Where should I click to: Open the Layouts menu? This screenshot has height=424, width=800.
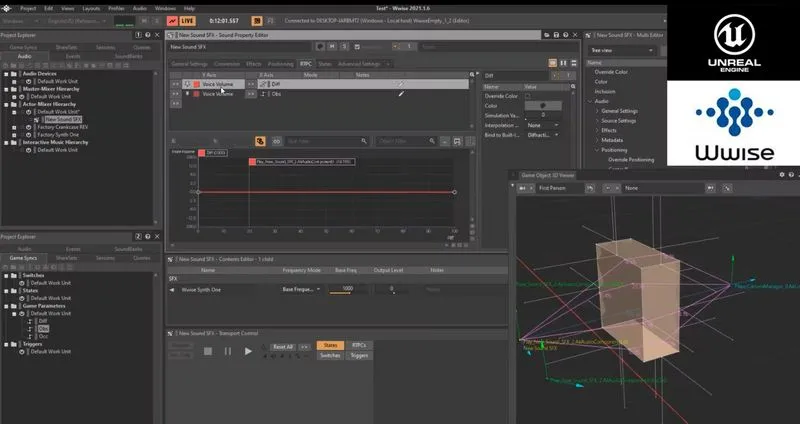click(91, 9)
